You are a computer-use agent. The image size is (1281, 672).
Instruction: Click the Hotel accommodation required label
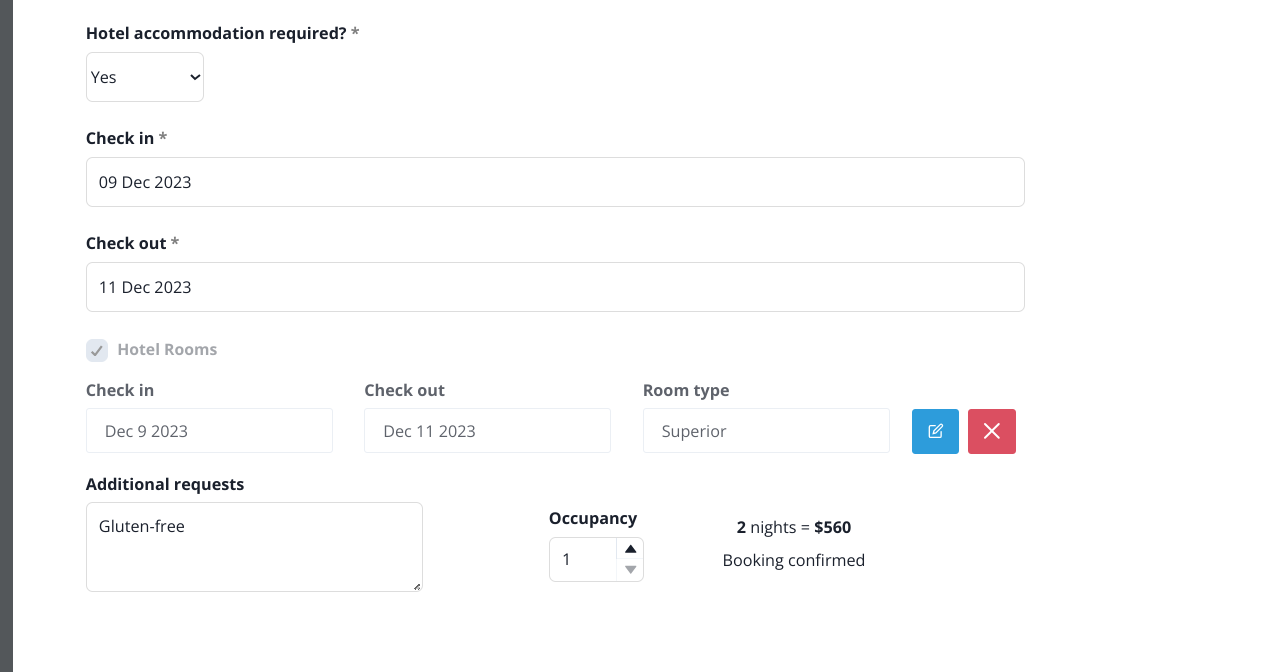(222, 33)
